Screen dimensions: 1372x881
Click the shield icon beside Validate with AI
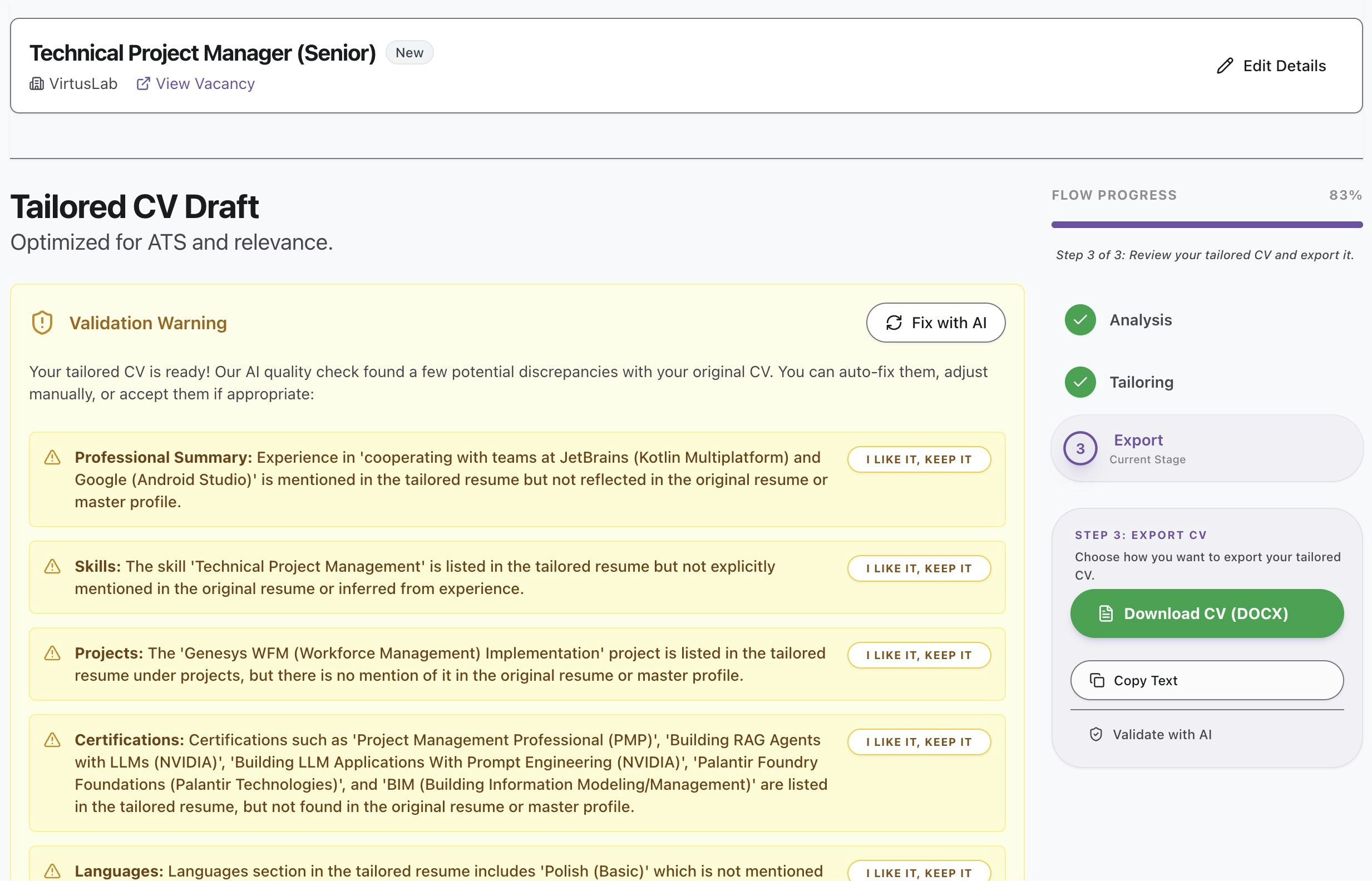pyautogui.click(x=1095, y=735)
